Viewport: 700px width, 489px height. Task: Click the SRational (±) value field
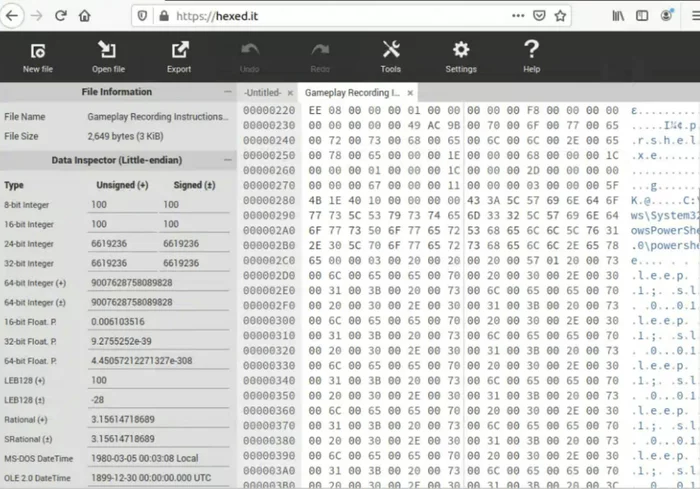point(158,439)
